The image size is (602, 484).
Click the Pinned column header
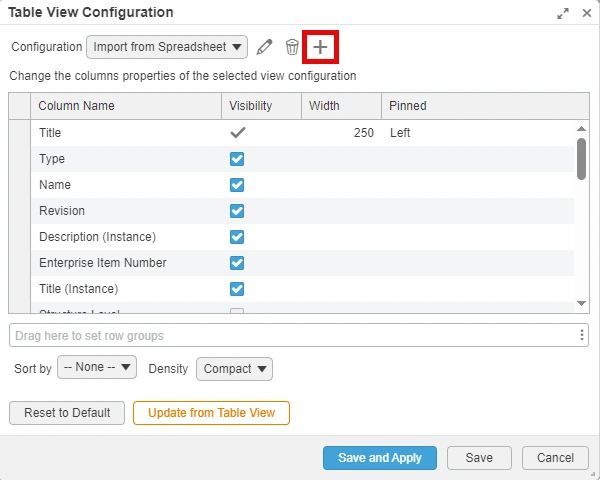coord(408,106)
